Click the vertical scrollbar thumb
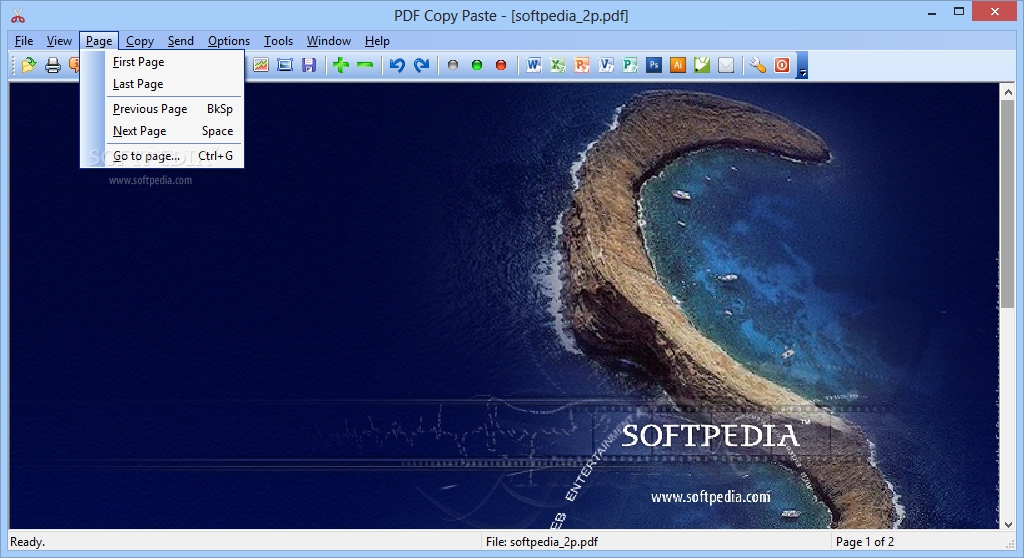The image size is (1024, 558). point(1008,204)
